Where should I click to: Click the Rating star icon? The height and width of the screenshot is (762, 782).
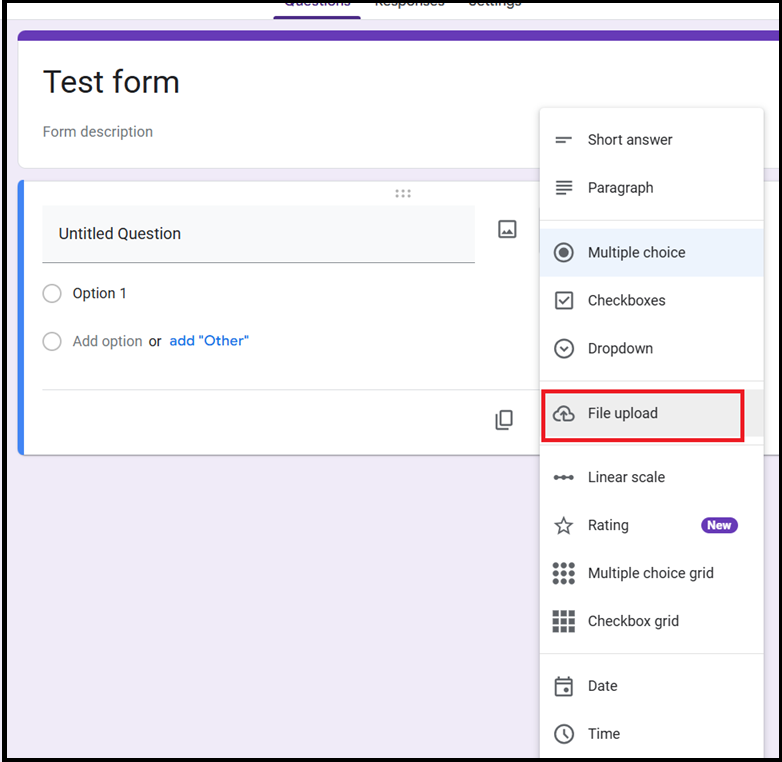[564, 526]
